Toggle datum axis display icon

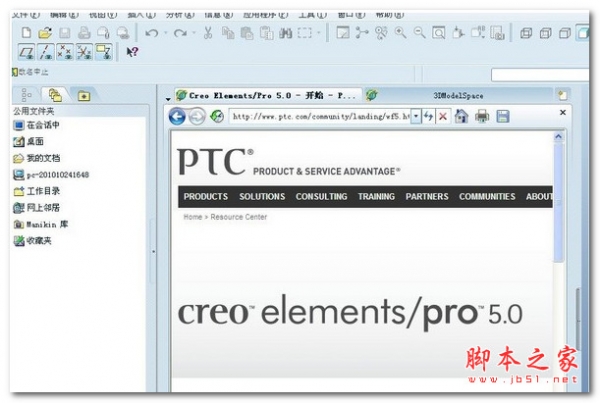coord(46,52)
